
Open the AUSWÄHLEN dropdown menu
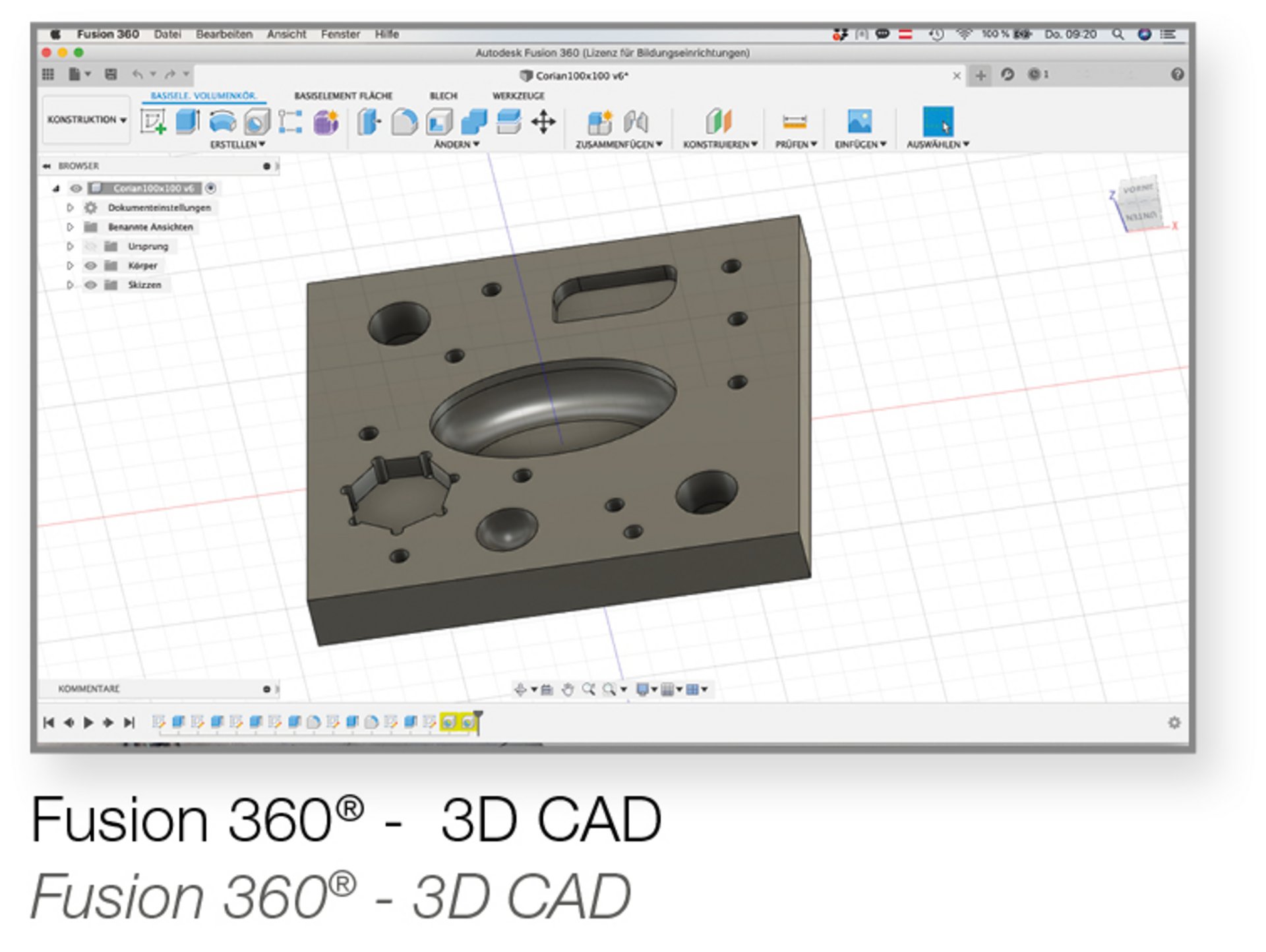938,144
